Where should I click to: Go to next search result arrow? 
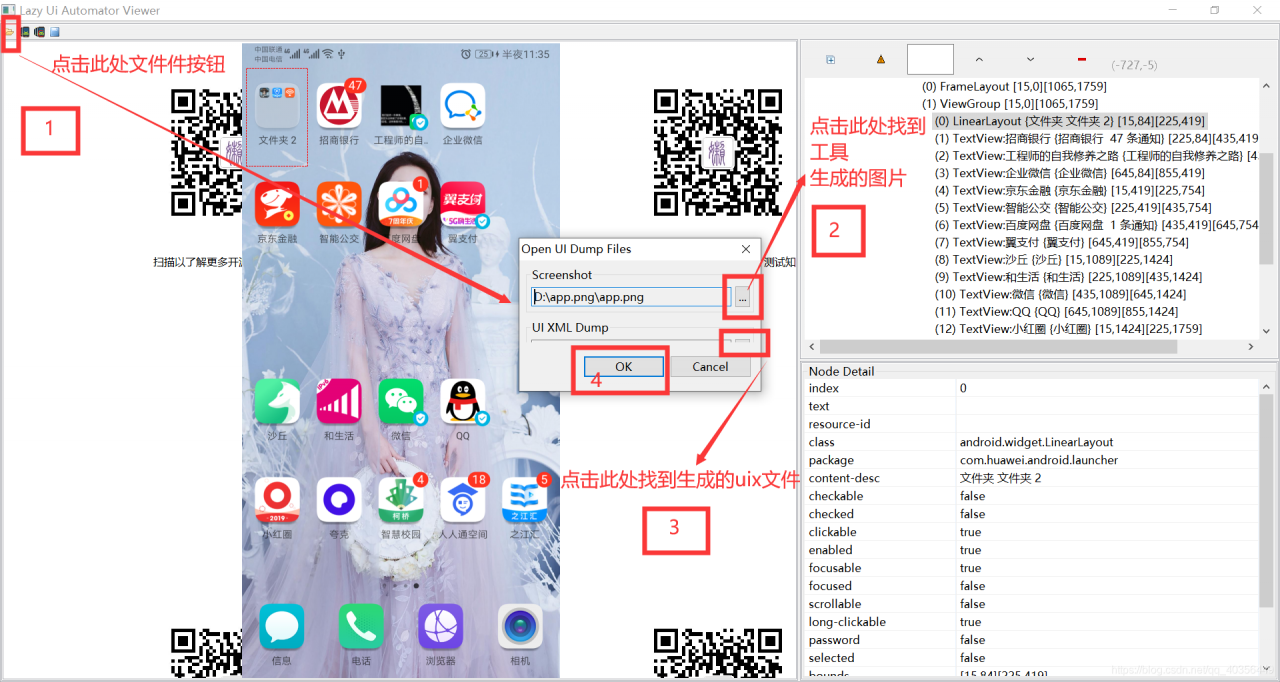pyautogui.click(x=1030, y=60)
